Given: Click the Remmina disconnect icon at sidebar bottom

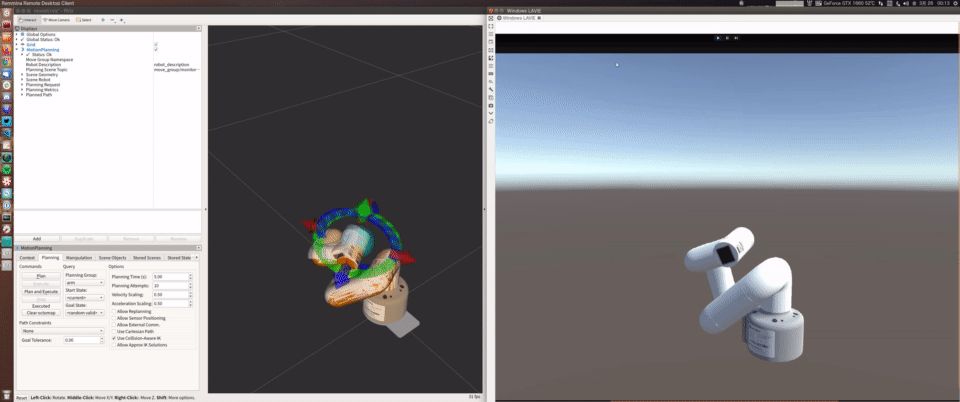Looking at the screenshot, I should (491, 121).
